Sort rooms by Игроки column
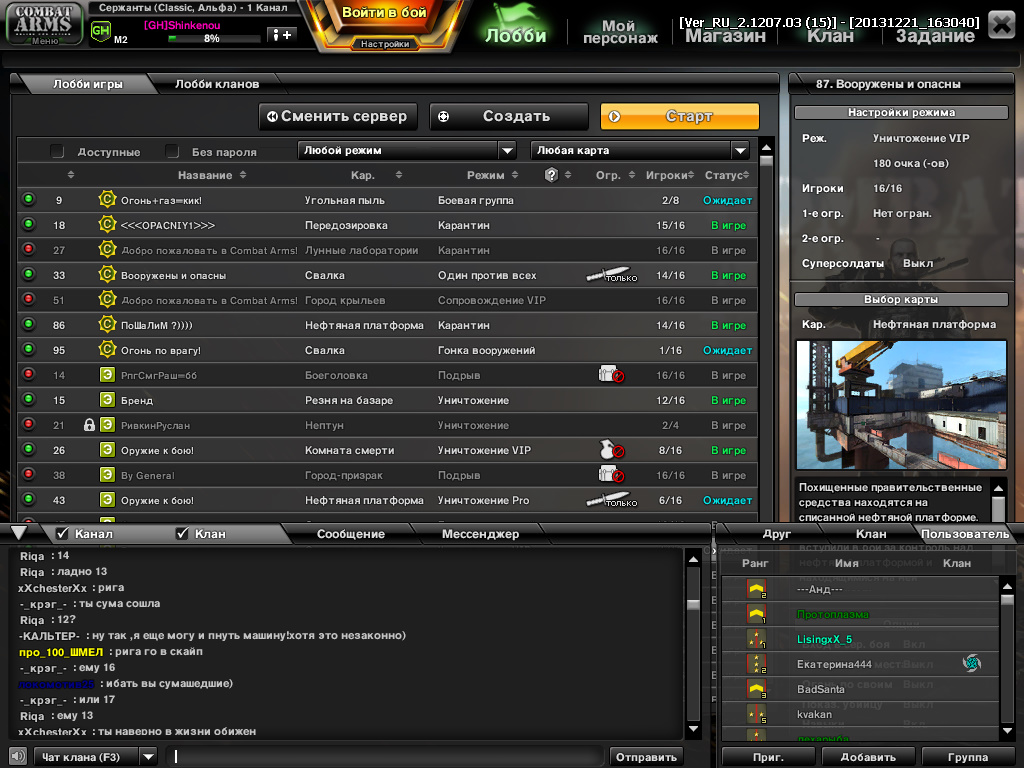Image resolution: width=1024 pixels, height=768 pixels. (670, 175)
